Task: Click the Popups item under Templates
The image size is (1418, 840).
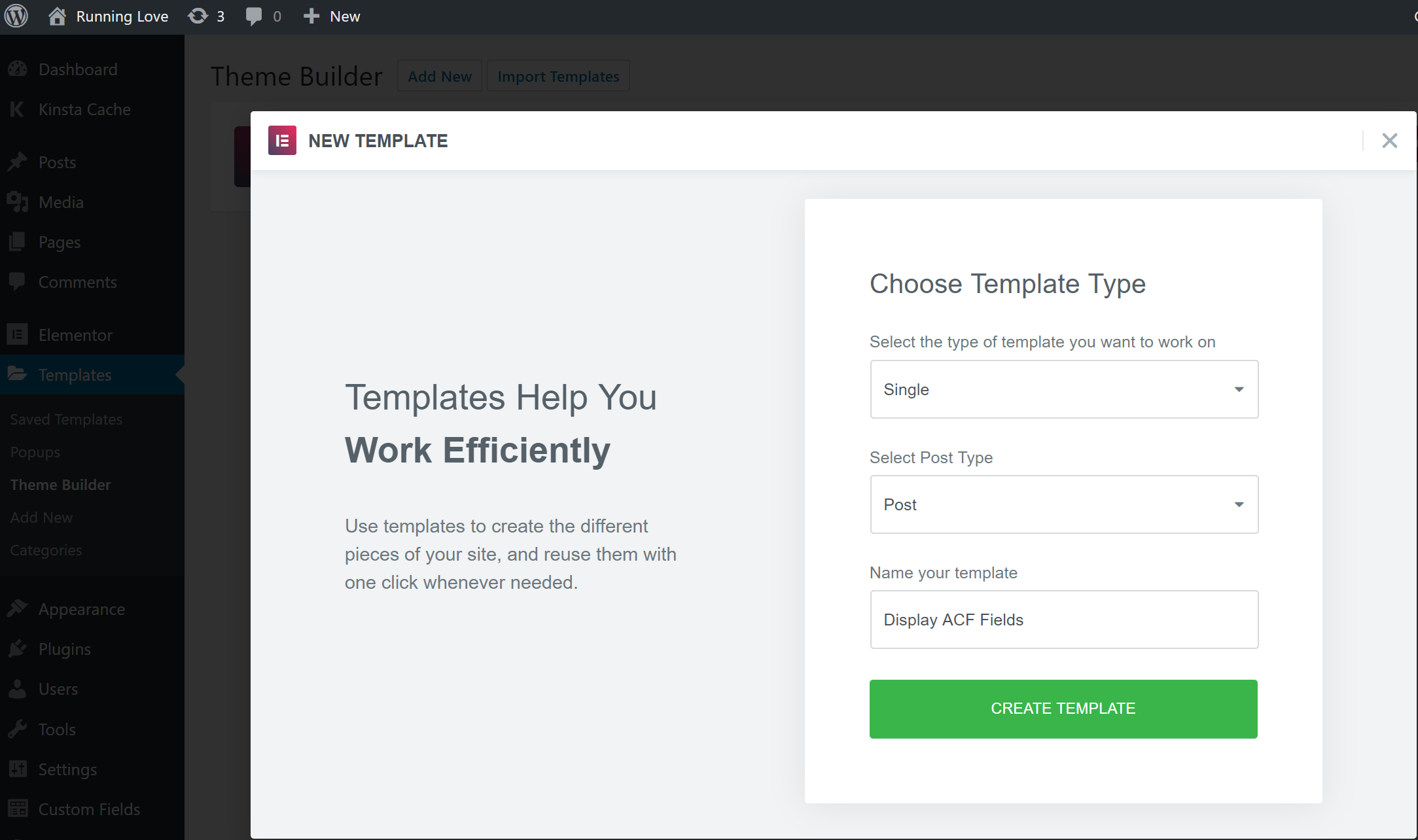Action: (x=35, y=452)
